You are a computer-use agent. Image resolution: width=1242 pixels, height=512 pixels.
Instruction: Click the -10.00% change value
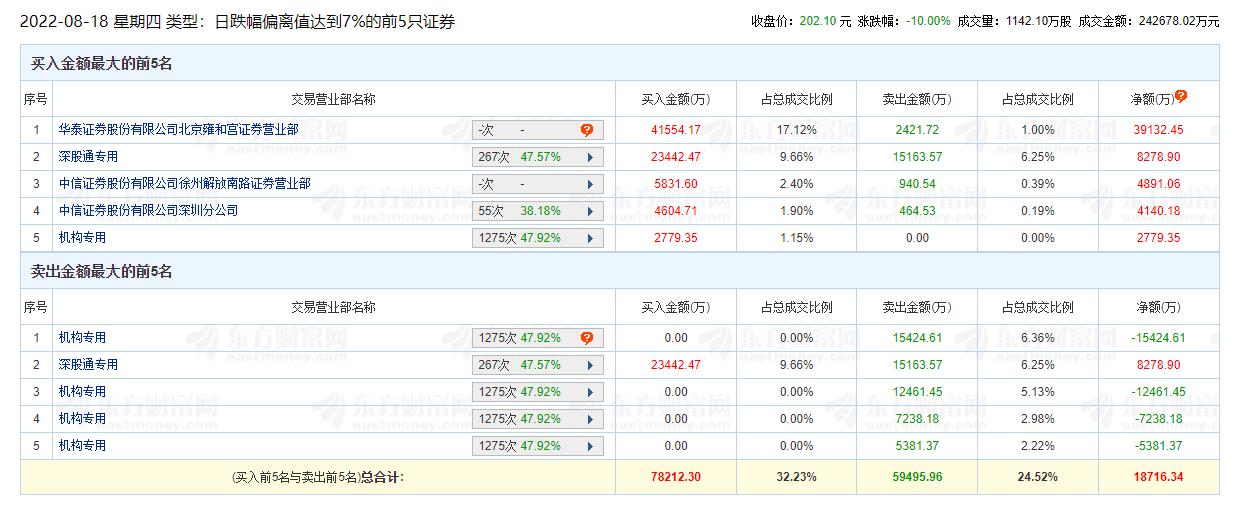click(x=928, y=21)
